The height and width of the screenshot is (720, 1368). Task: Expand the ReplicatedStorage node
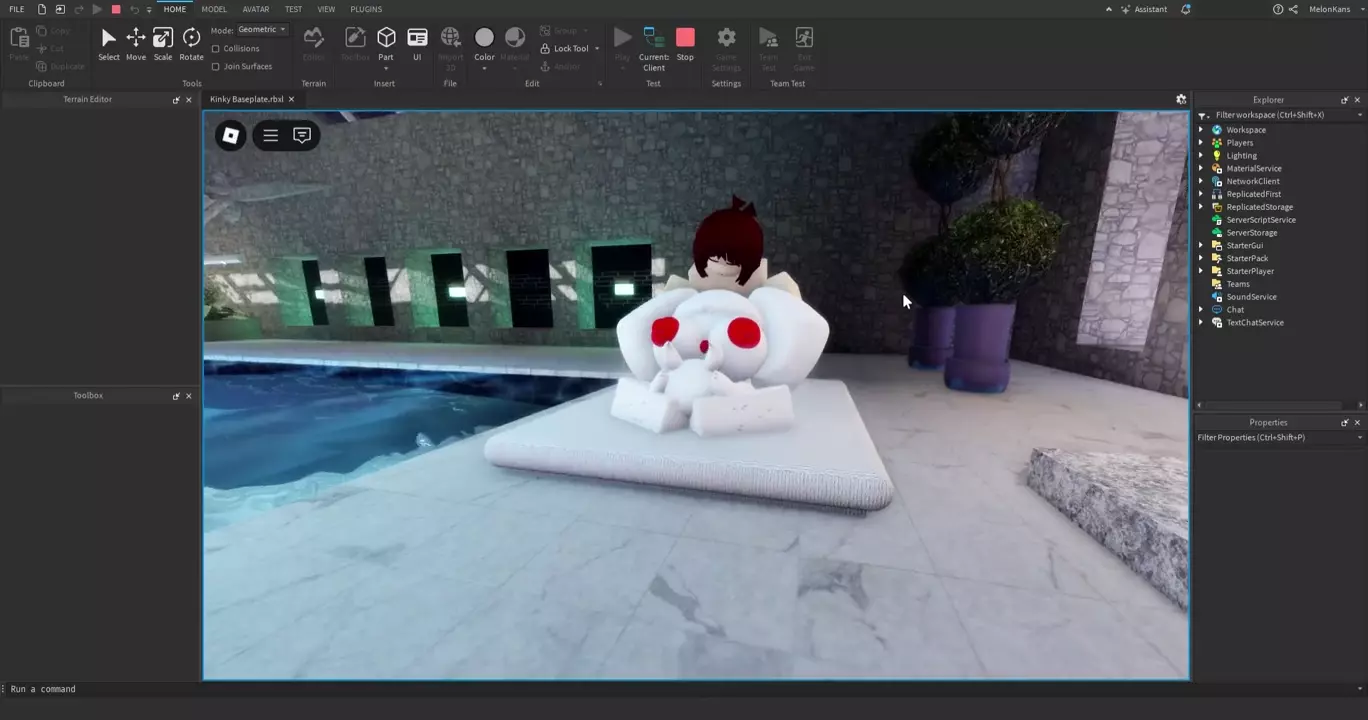pyautogui.click(x=1201, y=207)
